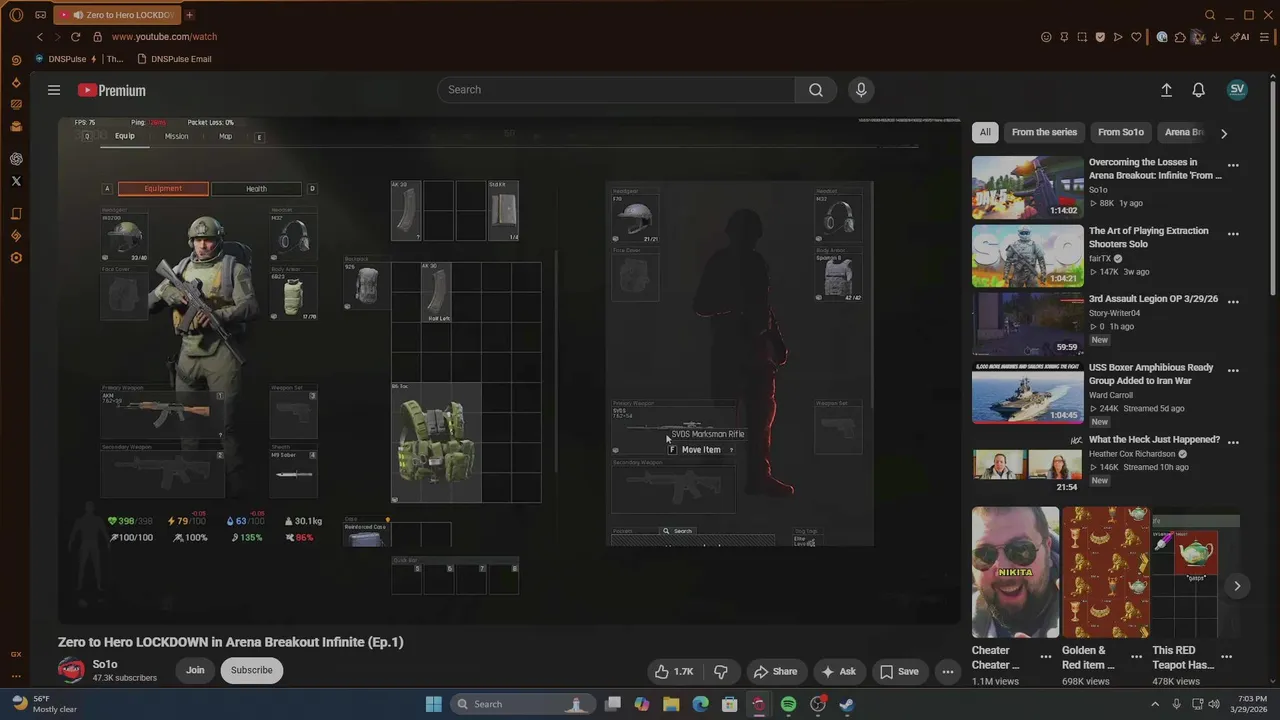This screenshot has width=1280, height=720.
Task: Go back to previous page
Action: (x=40, y=37)
